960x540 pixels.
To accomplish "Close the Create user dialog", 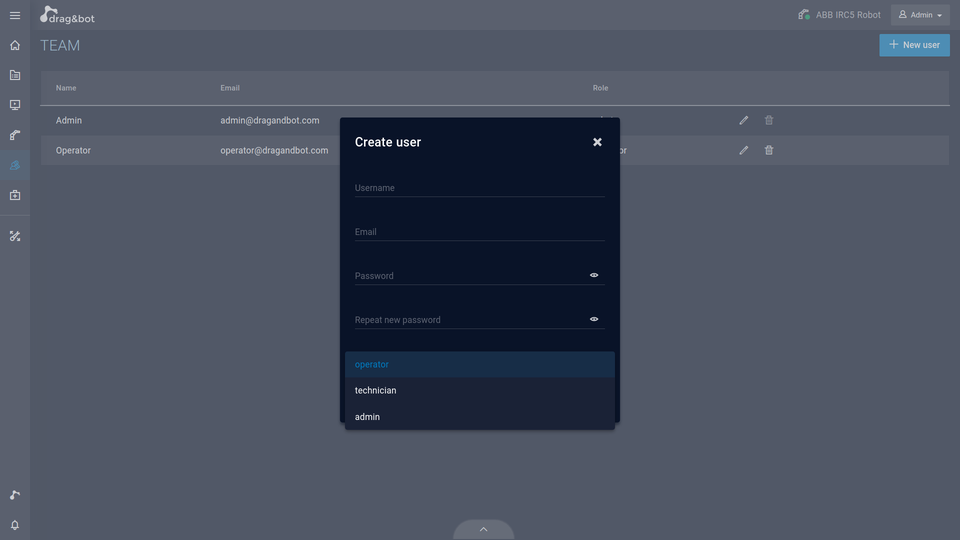I will 597,142.
